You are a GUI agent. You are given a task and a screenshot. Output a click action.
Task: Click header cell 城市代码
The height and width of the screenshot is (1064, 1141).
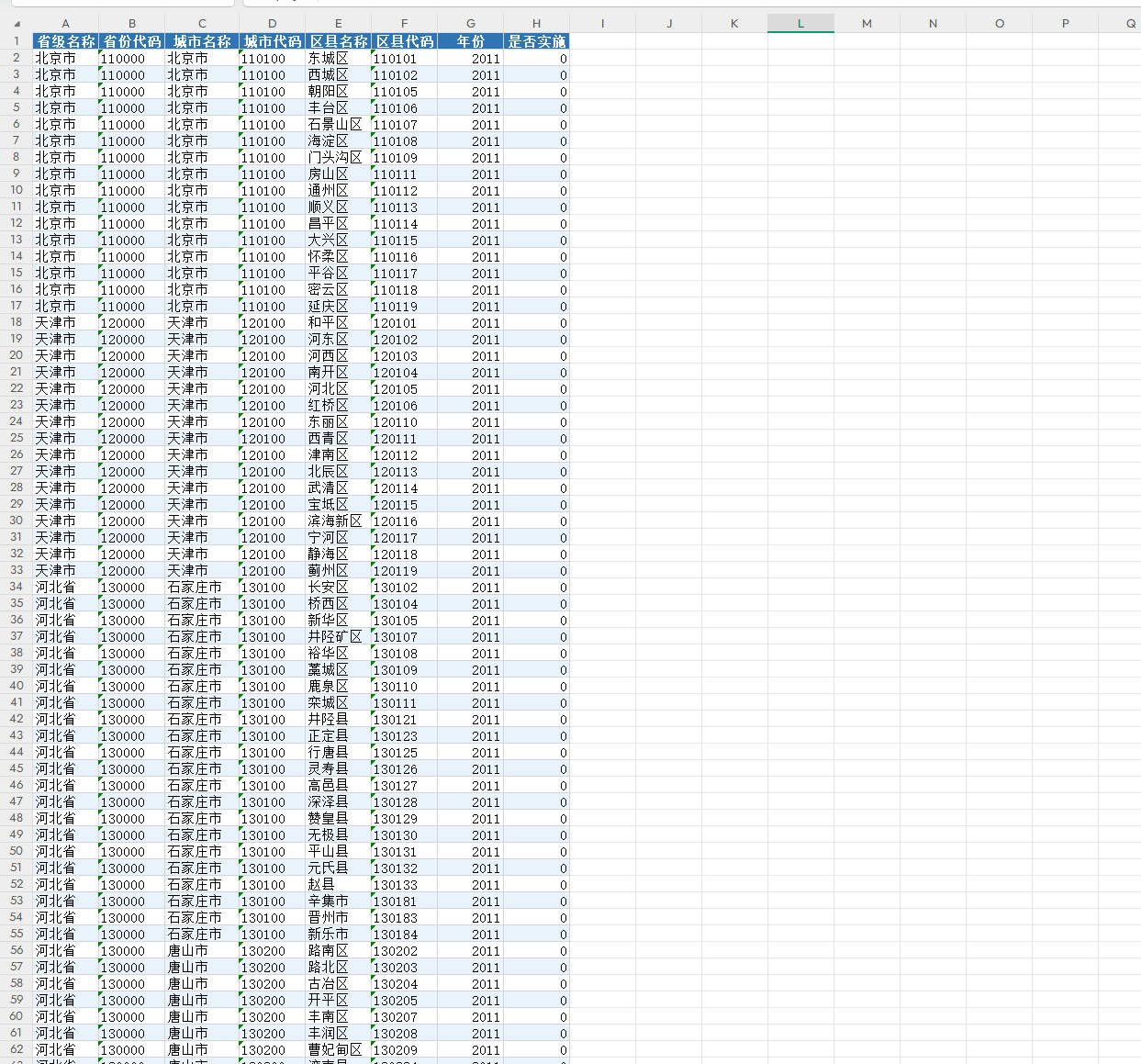coord(273,41)
